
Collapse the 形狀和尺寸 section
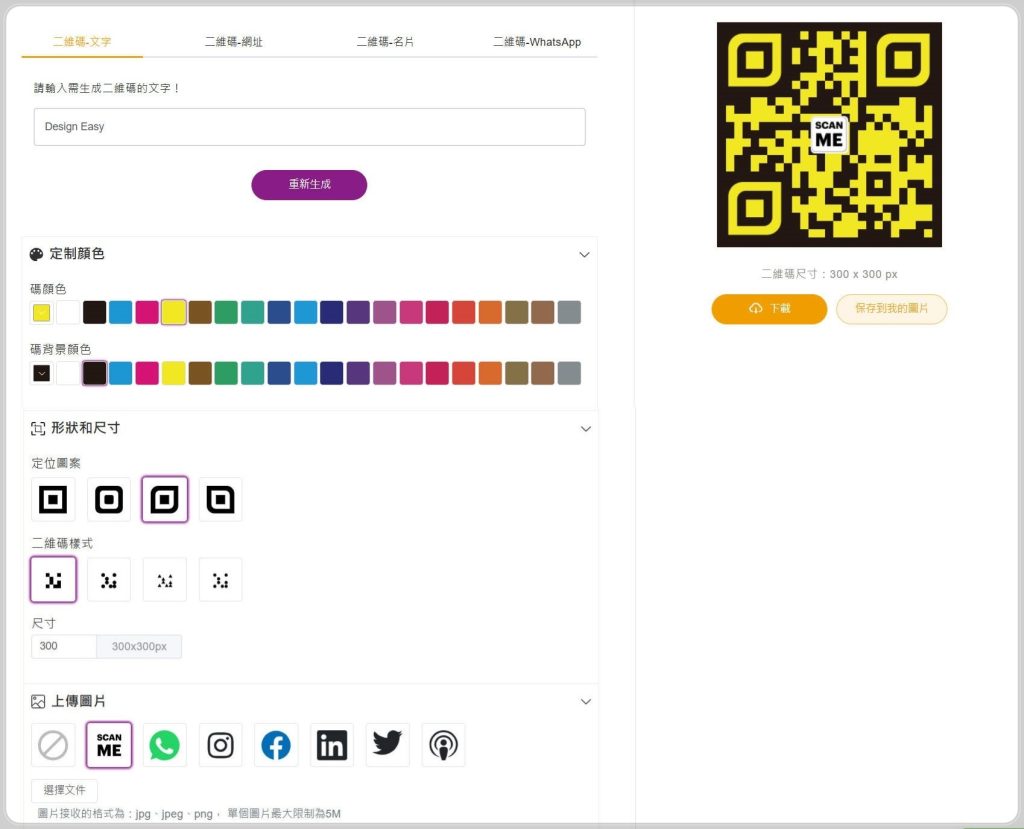585,429
